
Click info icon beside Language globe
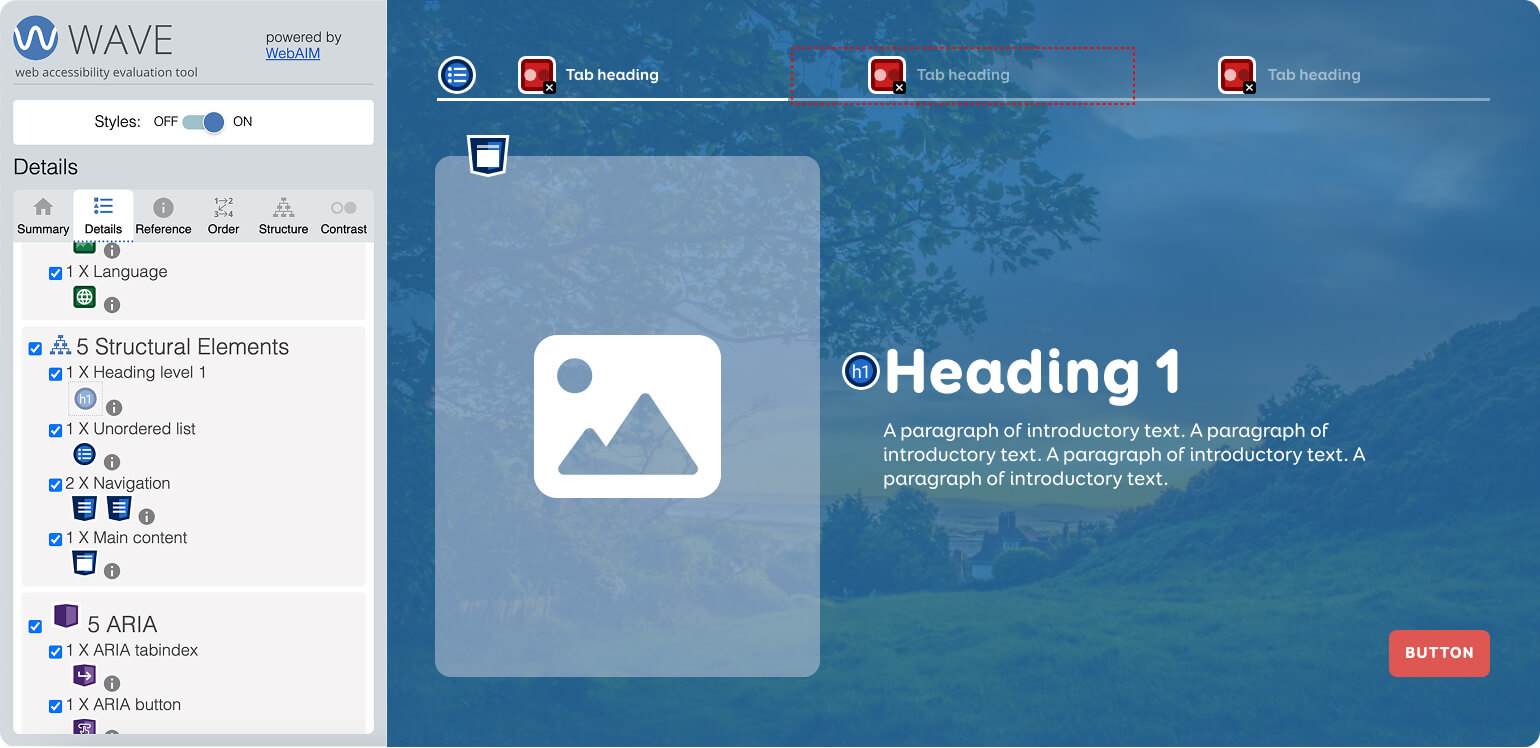coord(112,304)
